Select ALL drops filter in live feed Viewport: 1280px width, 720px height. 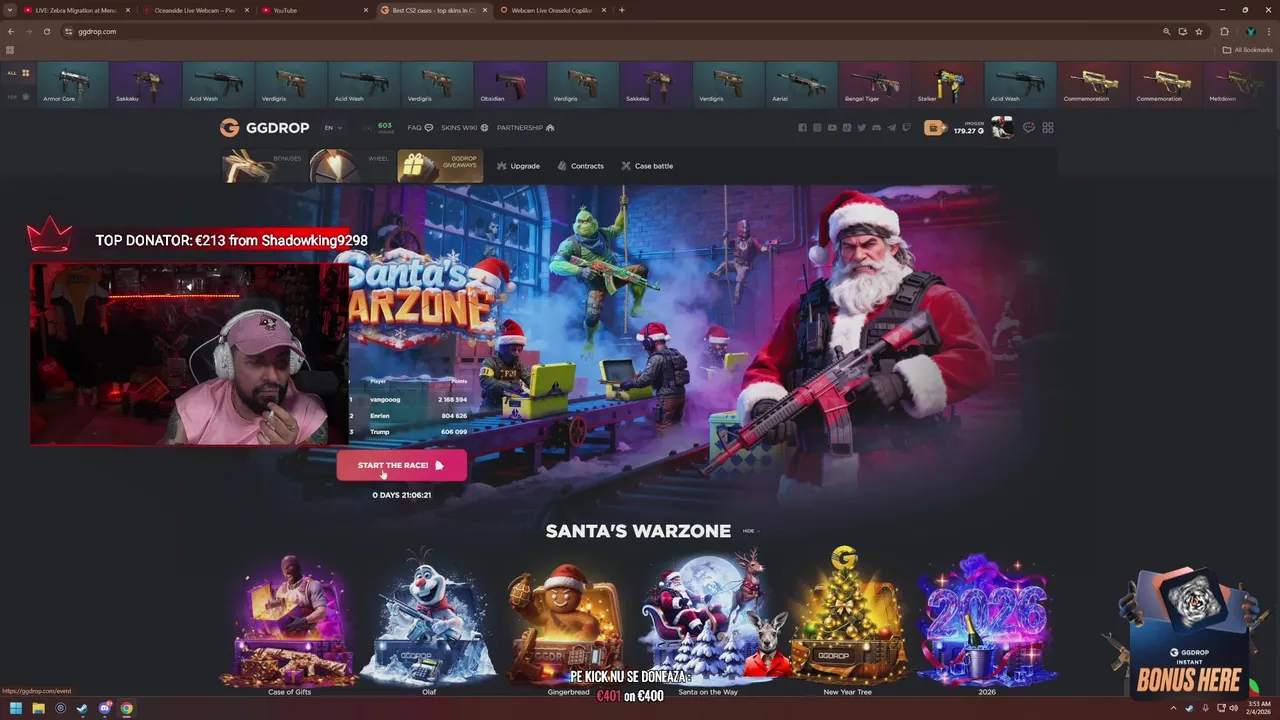pos(18,73)
